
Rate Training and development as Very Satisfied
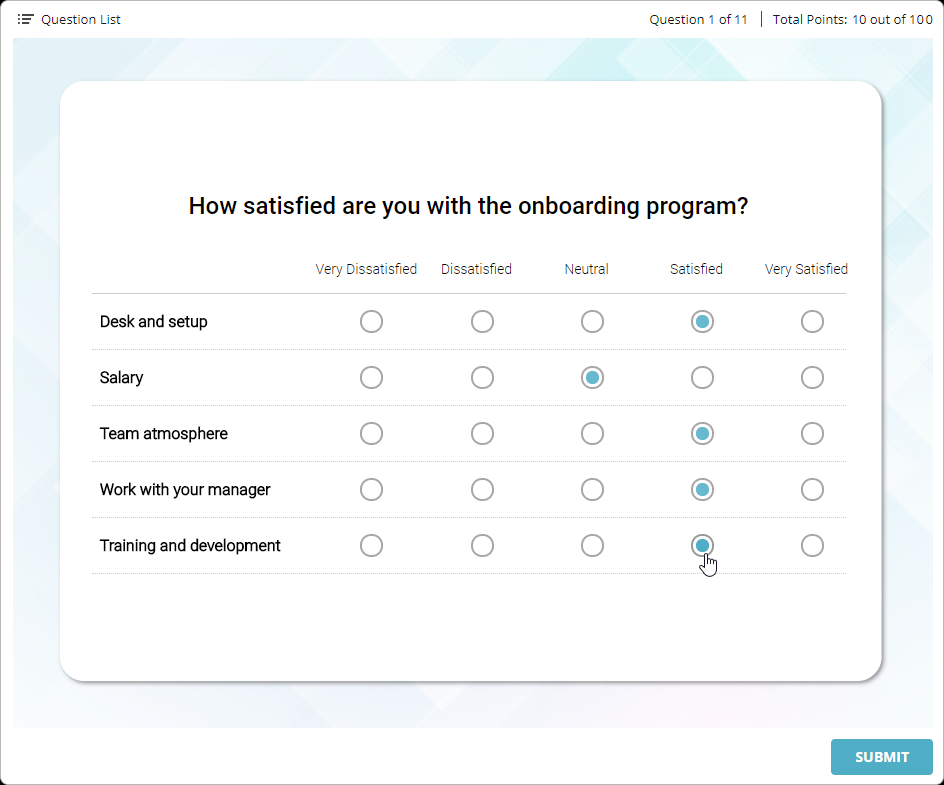[812, 545]
